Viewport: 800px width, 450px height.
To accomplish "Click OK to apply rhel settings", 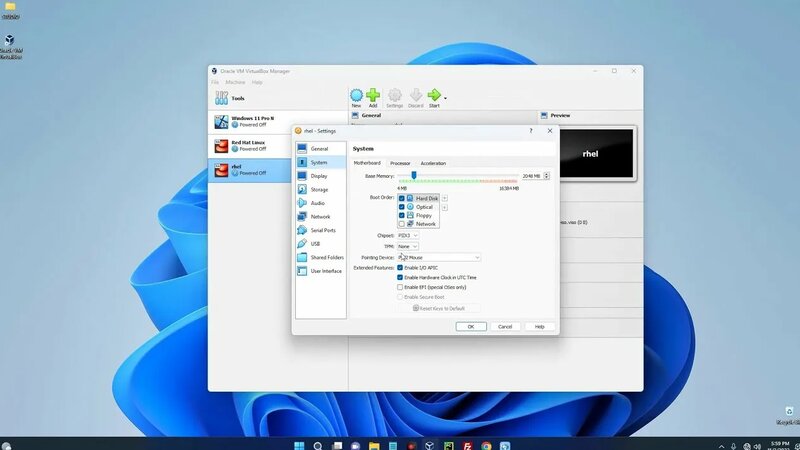I will [x=471, y=327].
